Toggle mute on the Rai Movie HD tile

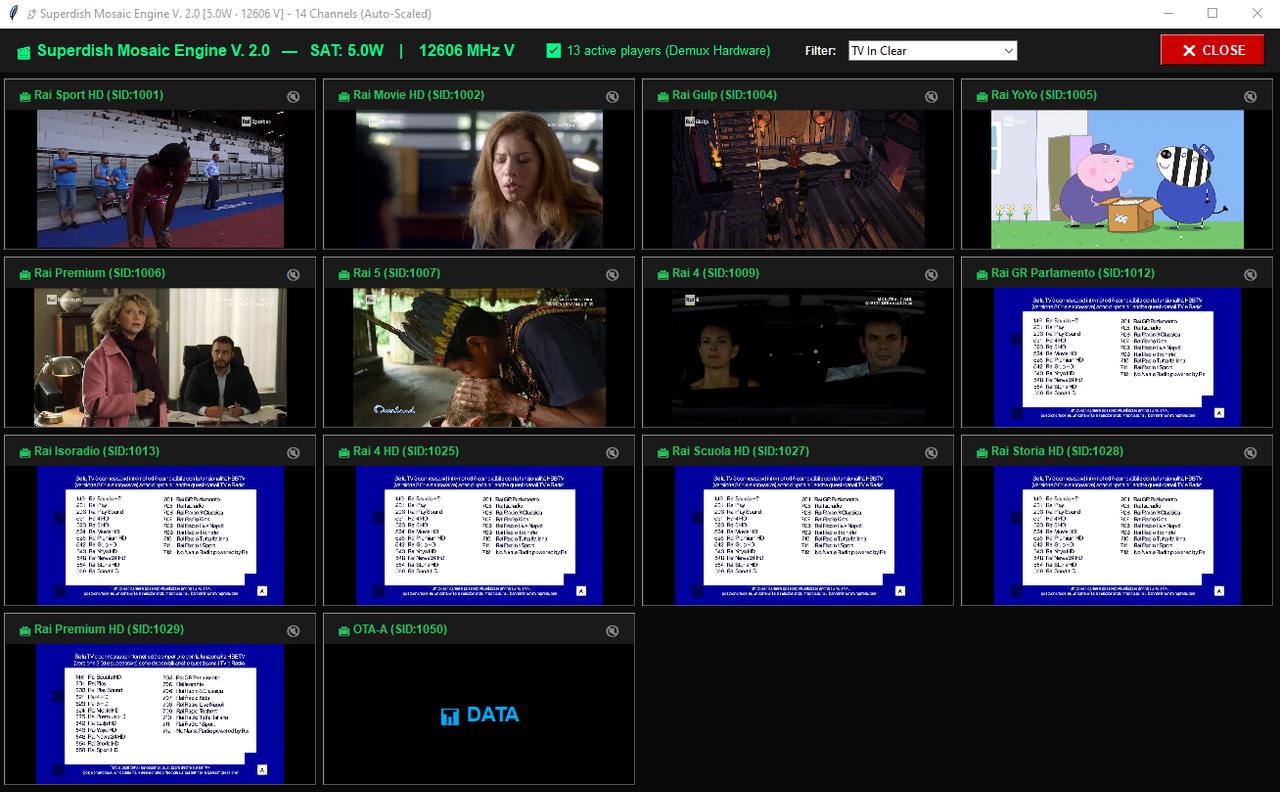[x=612, y=97]
